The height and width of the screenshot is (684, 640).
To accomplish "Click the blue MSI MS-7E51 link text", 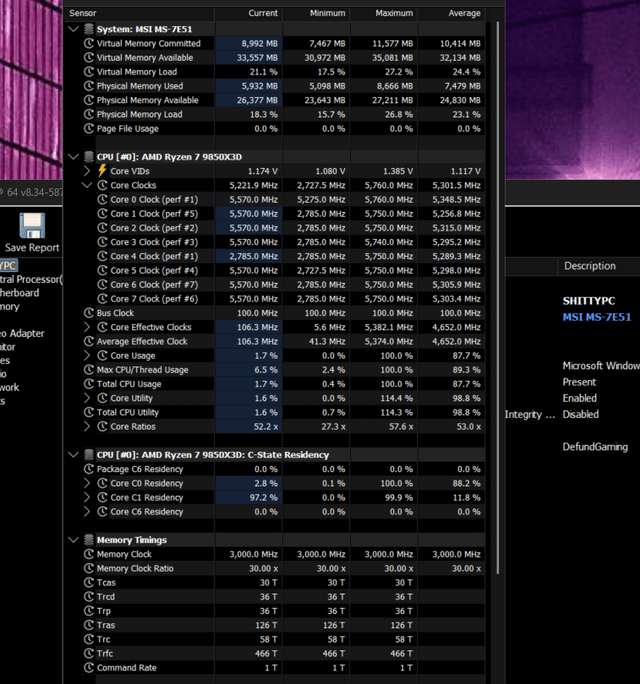I will [596, 317].
